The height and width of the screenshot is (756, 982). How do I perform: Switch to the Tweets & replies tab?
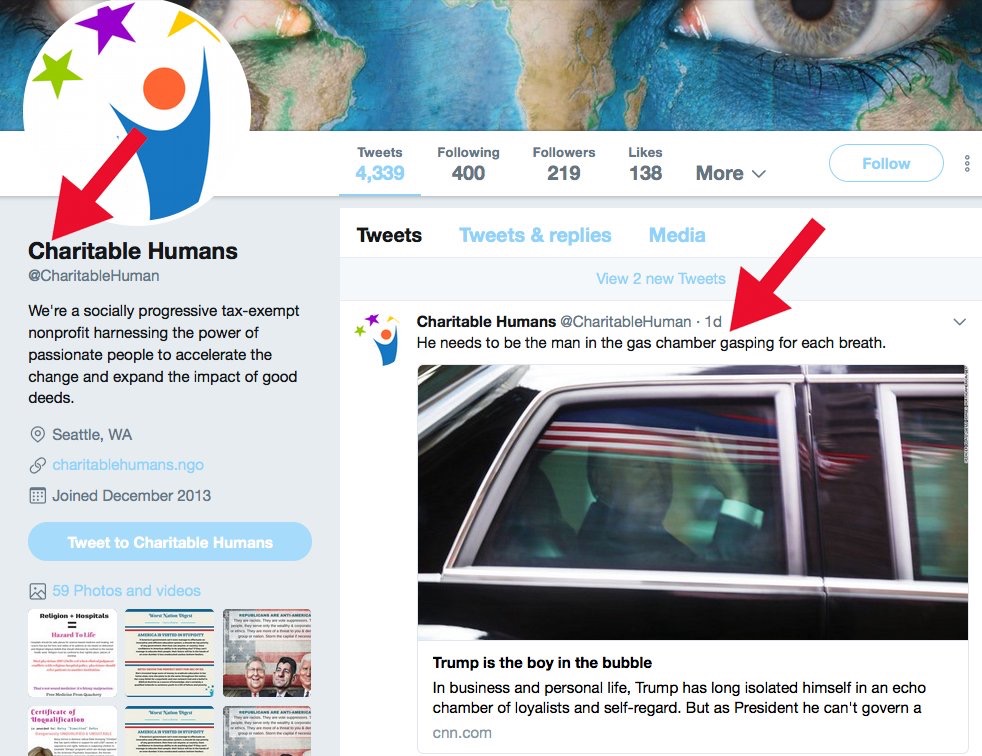(x=535, y=235)
